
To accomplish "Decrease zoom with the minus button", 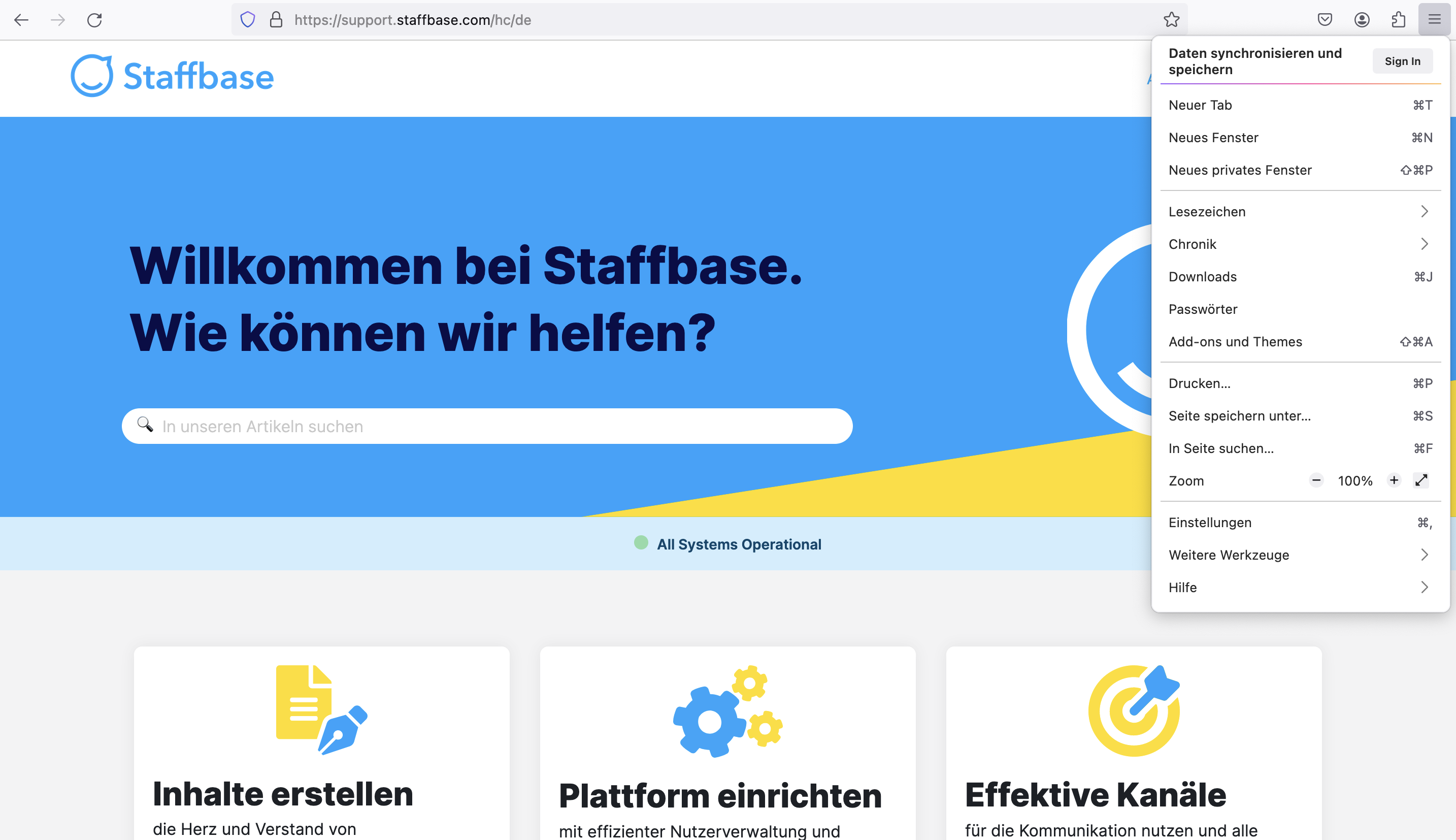I will pyautogui.click(x=1316, y=480).
